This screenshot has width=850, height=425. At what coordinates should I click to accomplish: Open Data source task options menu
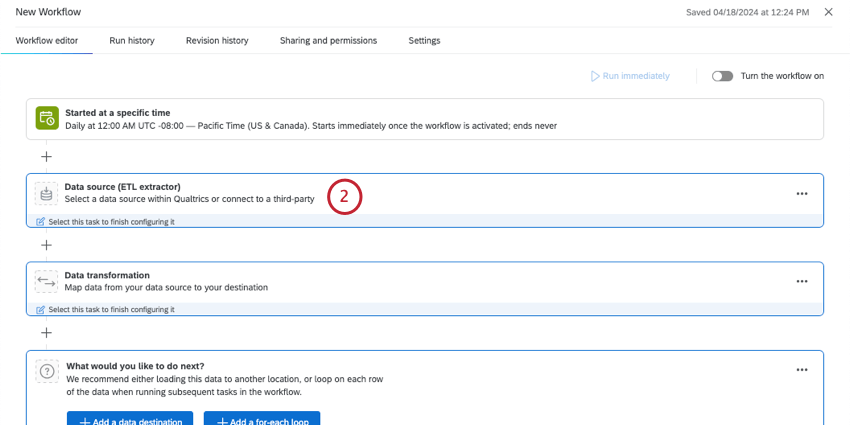pyautogui.click(x=801, y=194)
